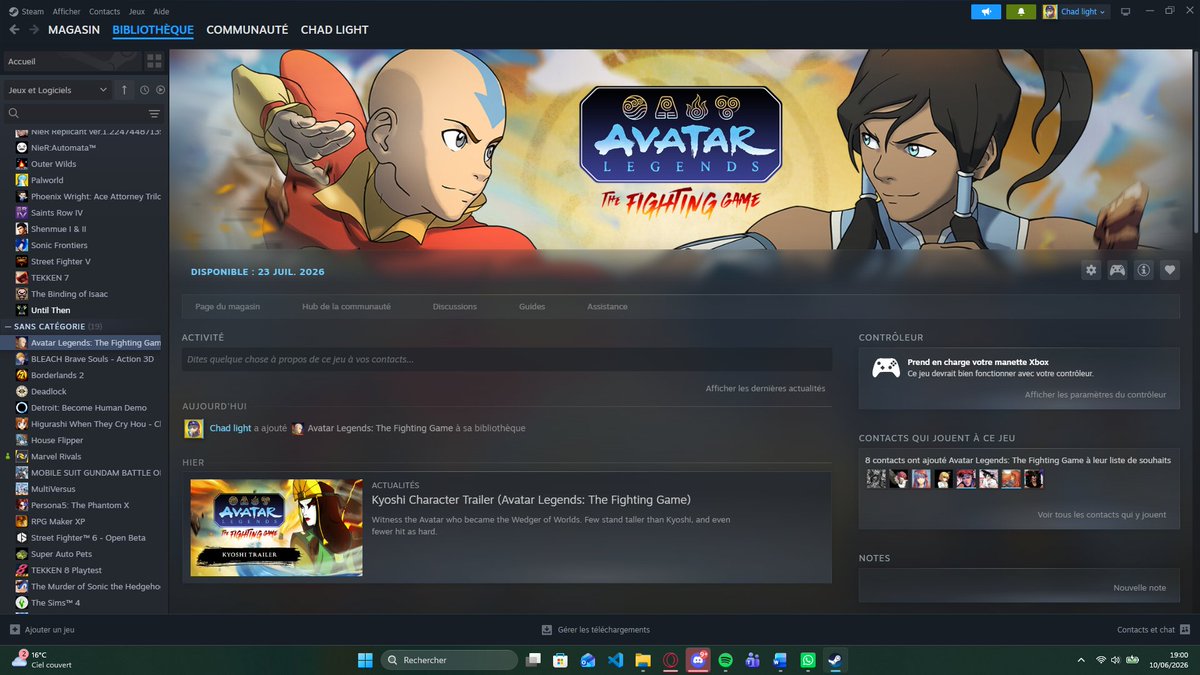This screenshot has height=675, width=1200.
Task: Click Afficher les paramètres du contrôleur
Action: (x=1095, y=394)
